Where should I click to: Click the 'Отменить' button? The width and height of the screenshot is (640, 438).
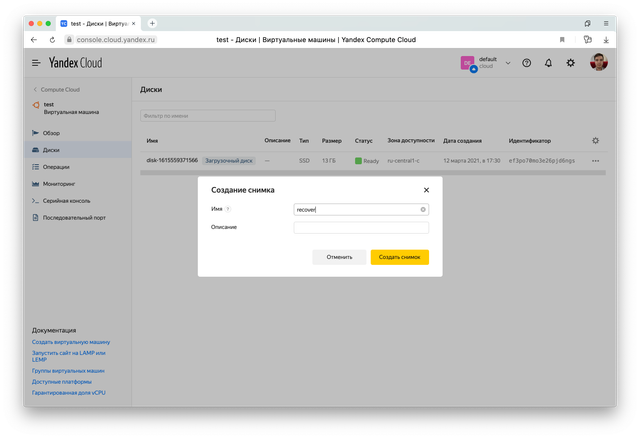[x=339, y=257]
